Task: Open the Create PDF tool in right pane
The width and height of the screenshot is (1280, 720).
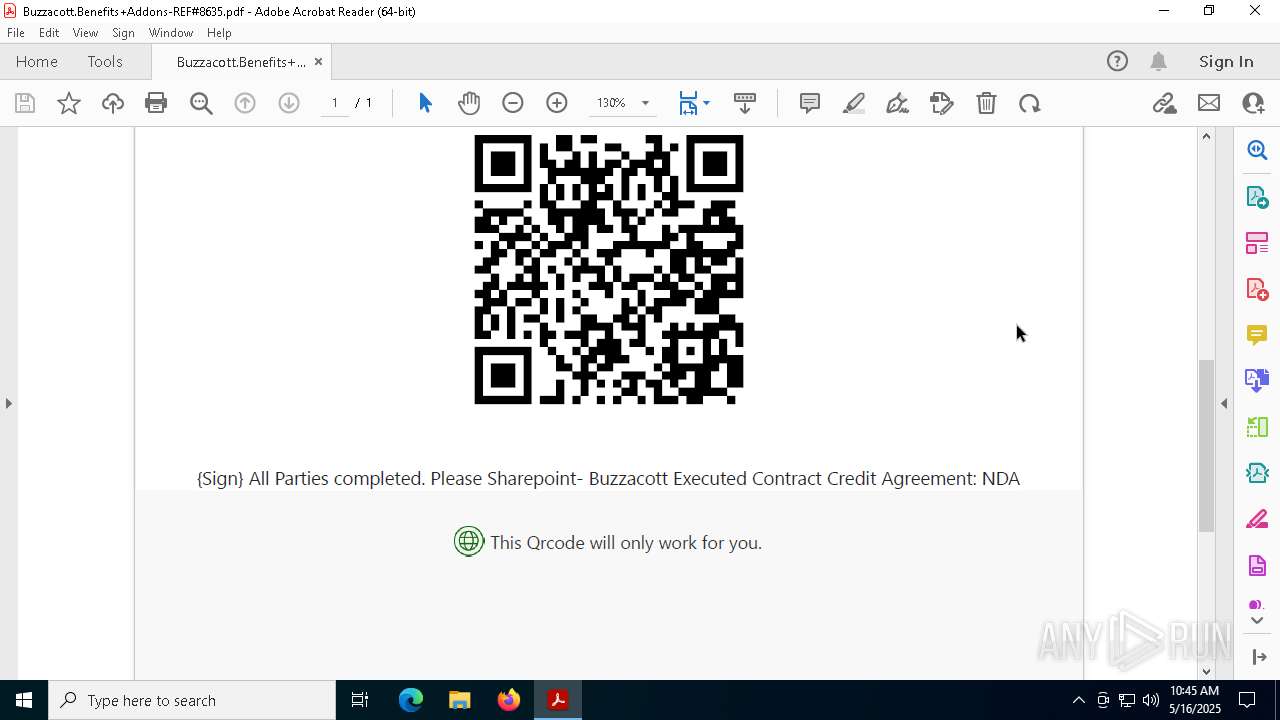Action: (1257, 288)
